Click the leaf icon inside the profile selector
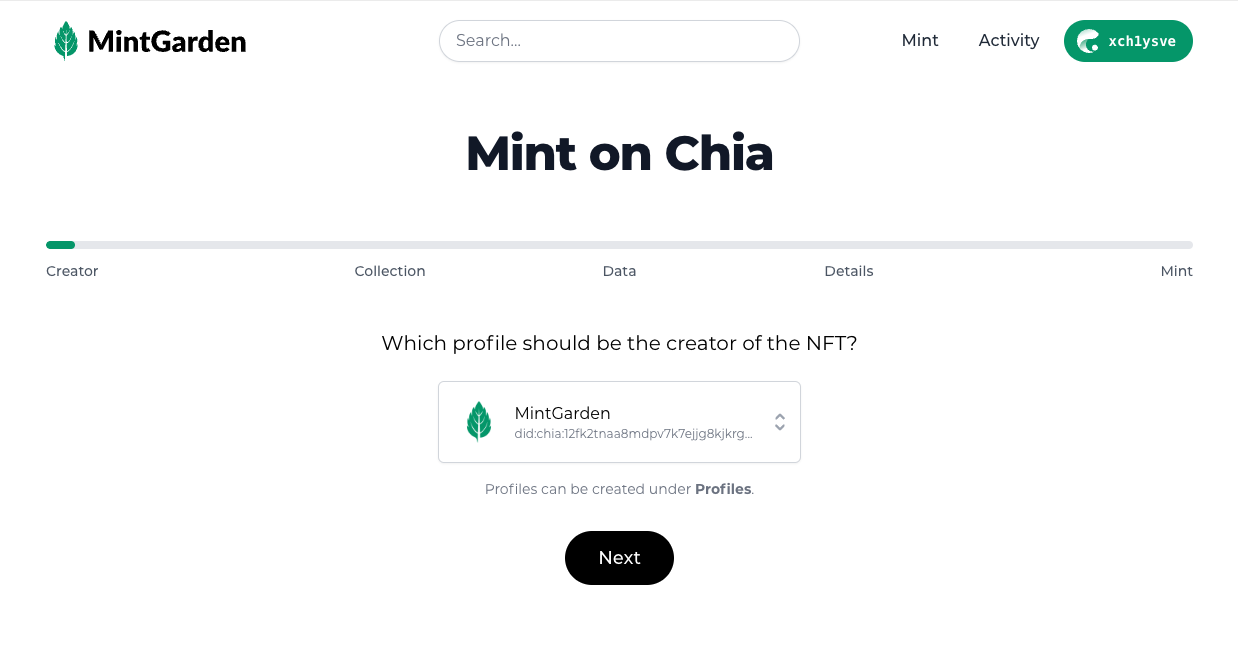This screenshot has height=645, width=1238. (x=479, y=420)
